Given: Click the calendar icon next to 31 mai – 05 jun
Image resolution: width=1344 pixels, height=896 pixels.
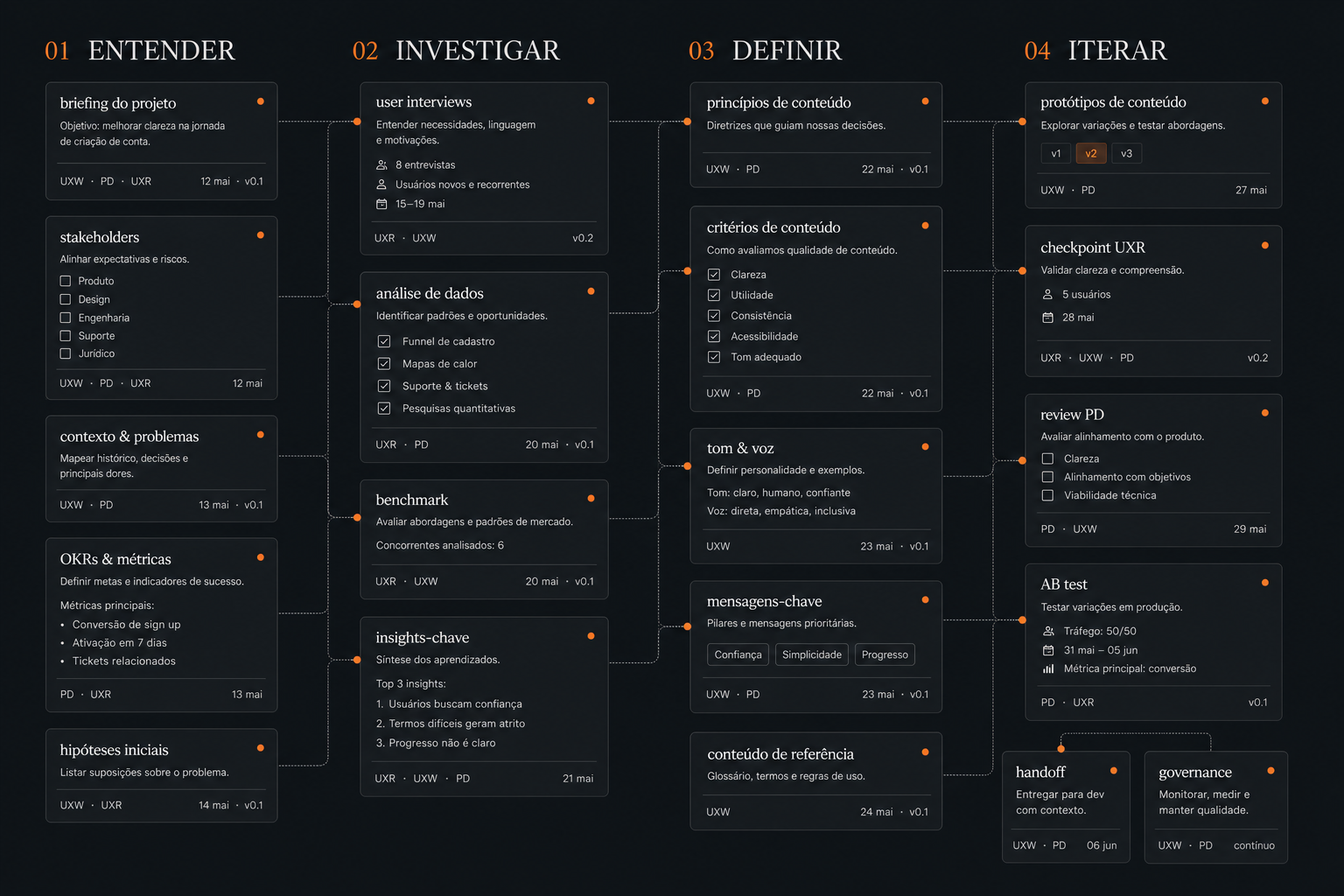Looking at the screenshot, I should pos(1048,650).
